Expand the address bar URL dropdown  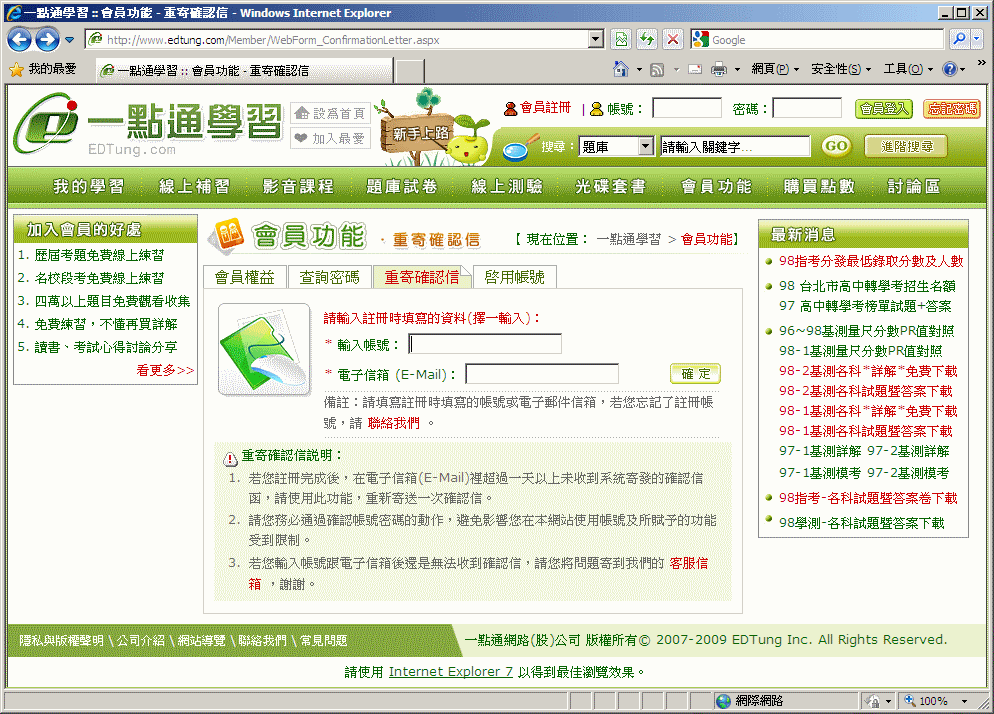click(x=596, y=40)
